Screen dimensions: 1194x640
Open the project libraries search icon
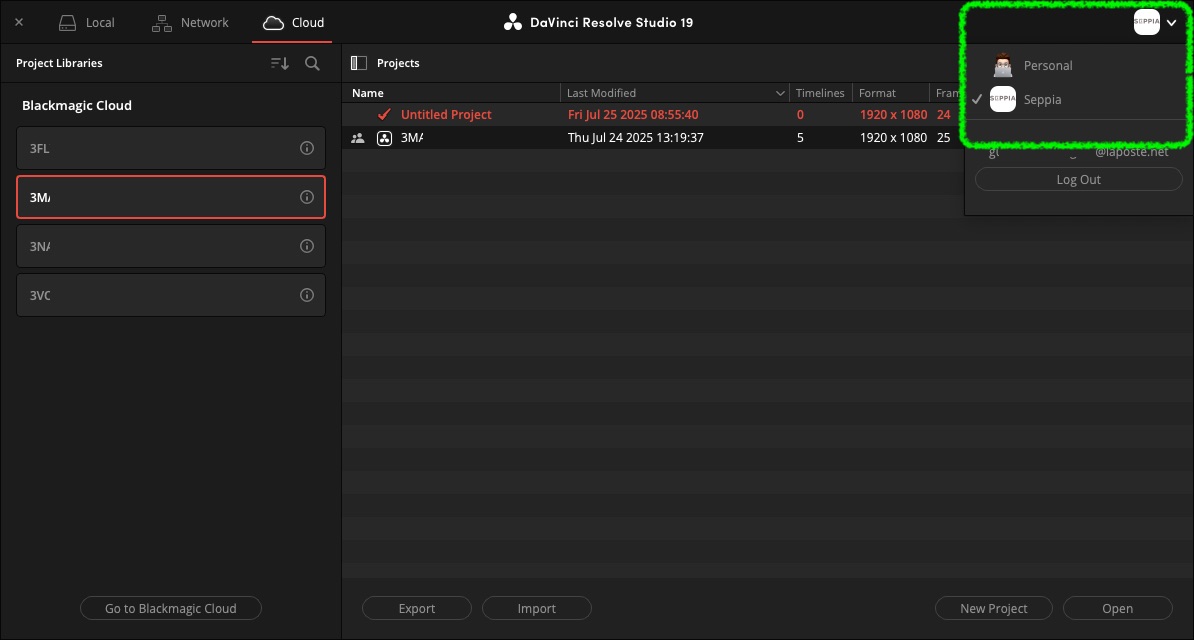(312, 63)
